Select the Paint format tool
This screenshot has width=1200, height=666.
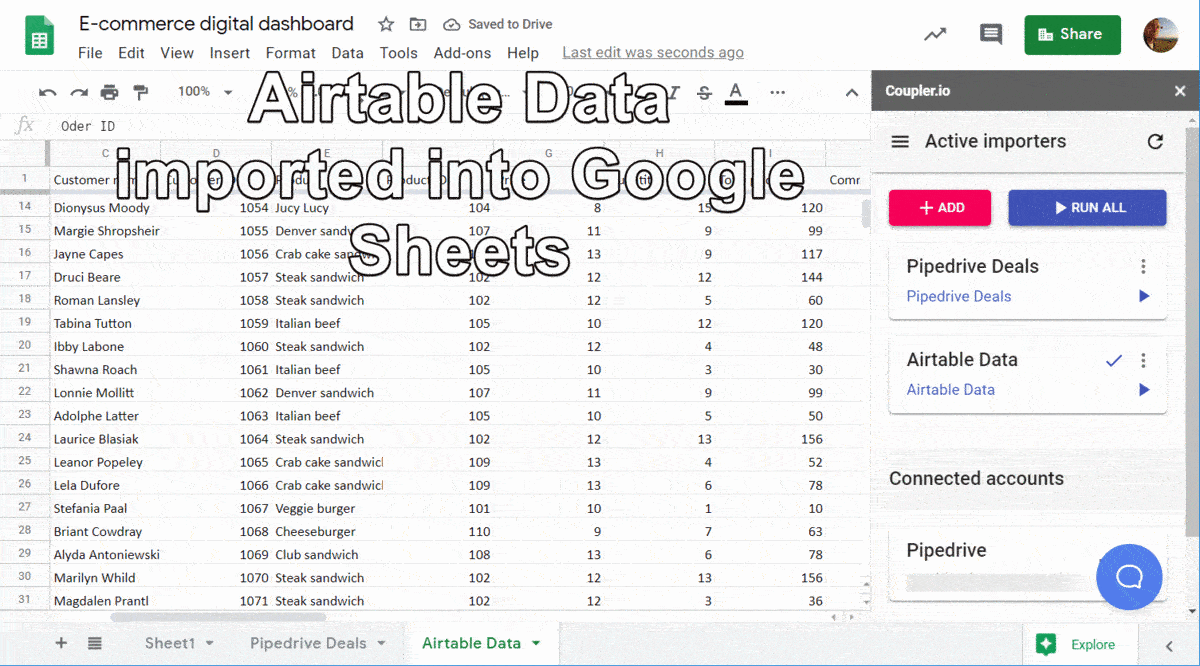point(140,91)
